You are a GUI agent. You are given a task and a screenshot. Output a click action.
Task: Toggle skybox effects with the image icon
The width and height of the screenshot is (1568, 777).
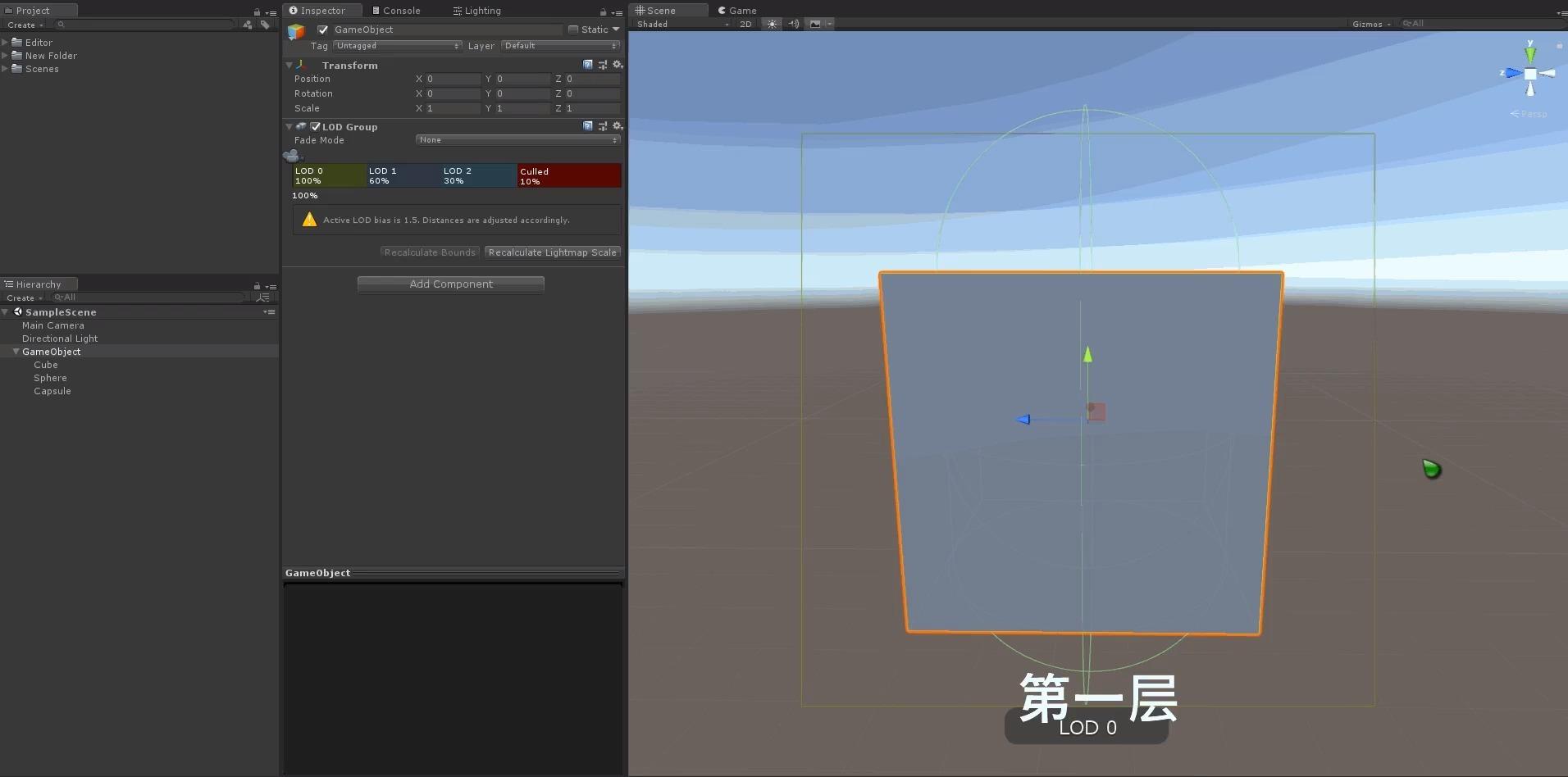click(816, 24)
